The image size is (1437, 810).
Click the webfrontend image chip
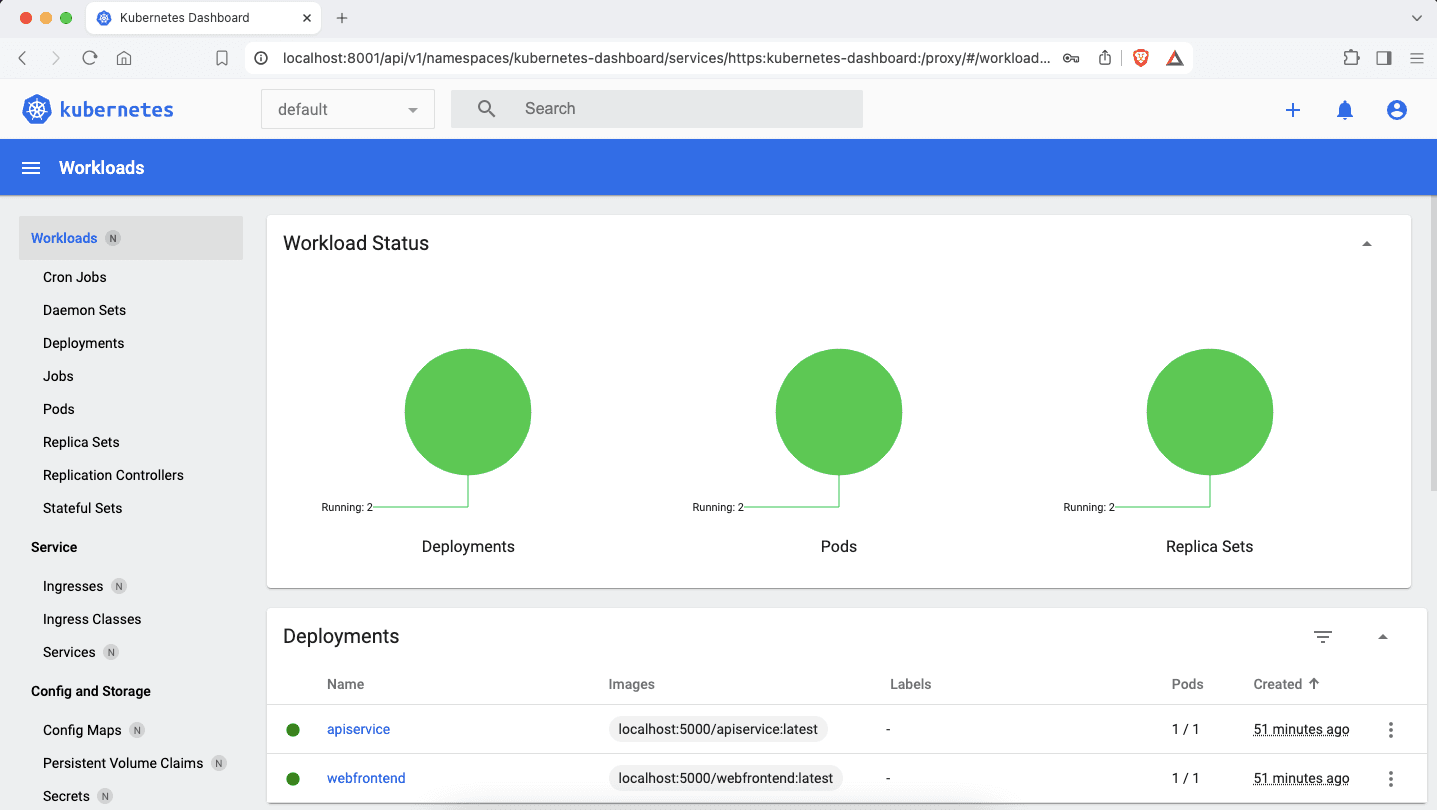tap(726, 779)
